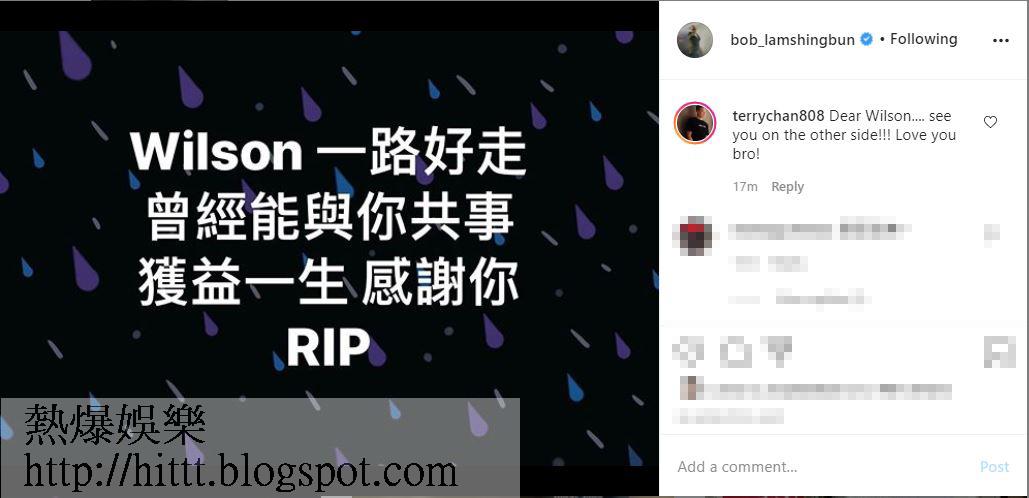Visit the bob_lamshingbun username link
Viewport: 1029px width, 498px height.
792,40
